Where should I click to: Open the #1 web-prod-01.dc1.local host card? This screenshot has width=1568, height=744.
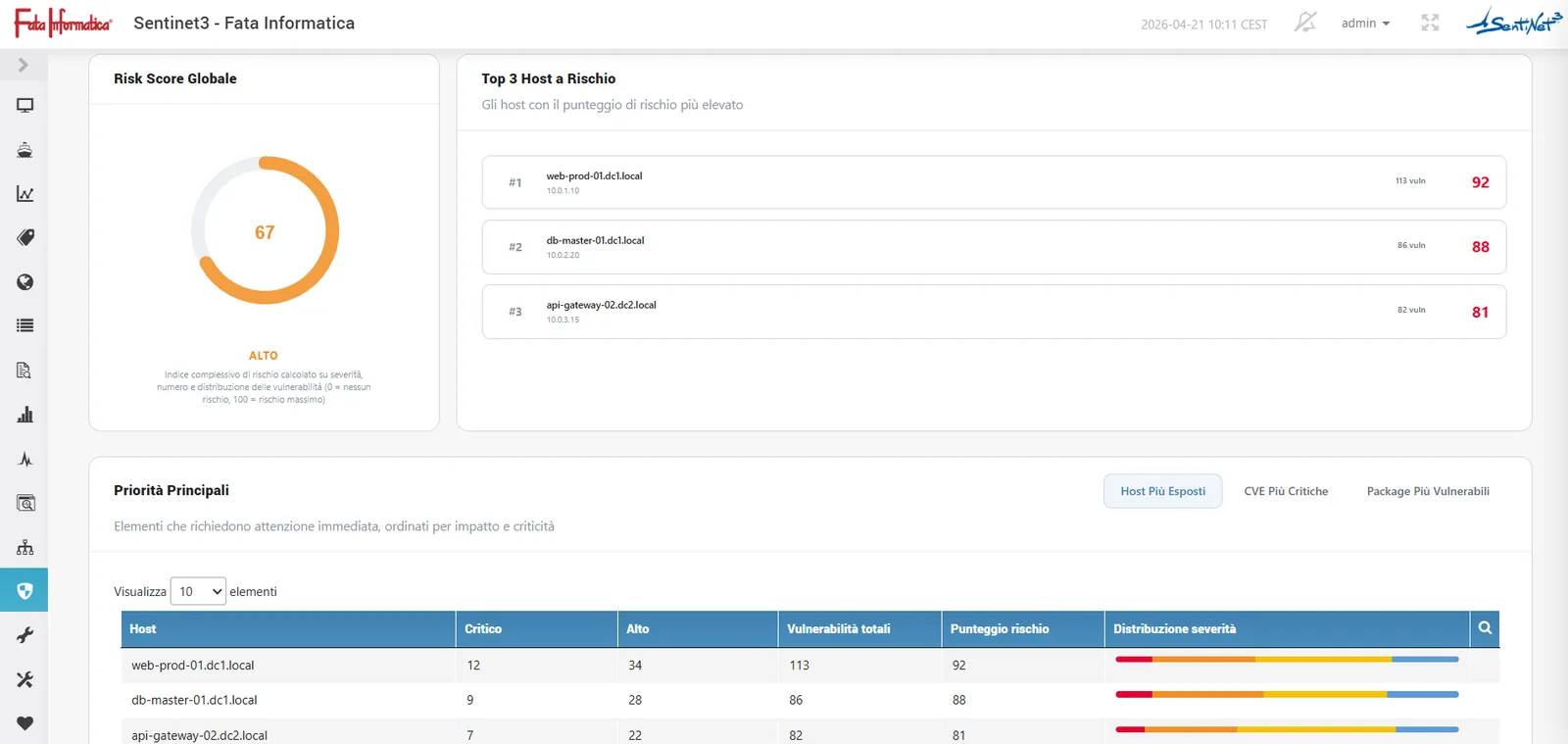pos(994,182)
